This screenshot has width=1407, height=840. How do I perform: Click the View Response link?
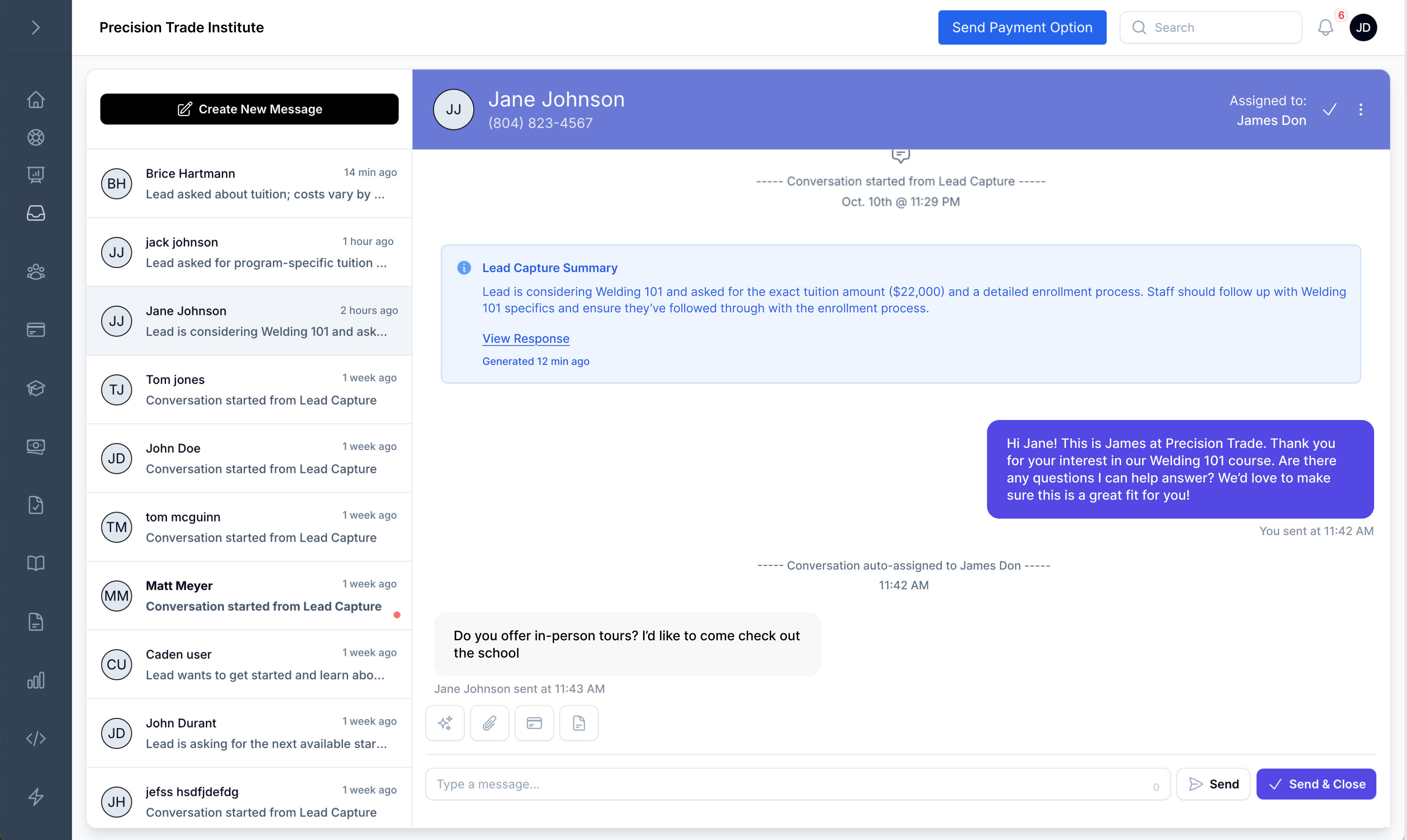[525, 339]
